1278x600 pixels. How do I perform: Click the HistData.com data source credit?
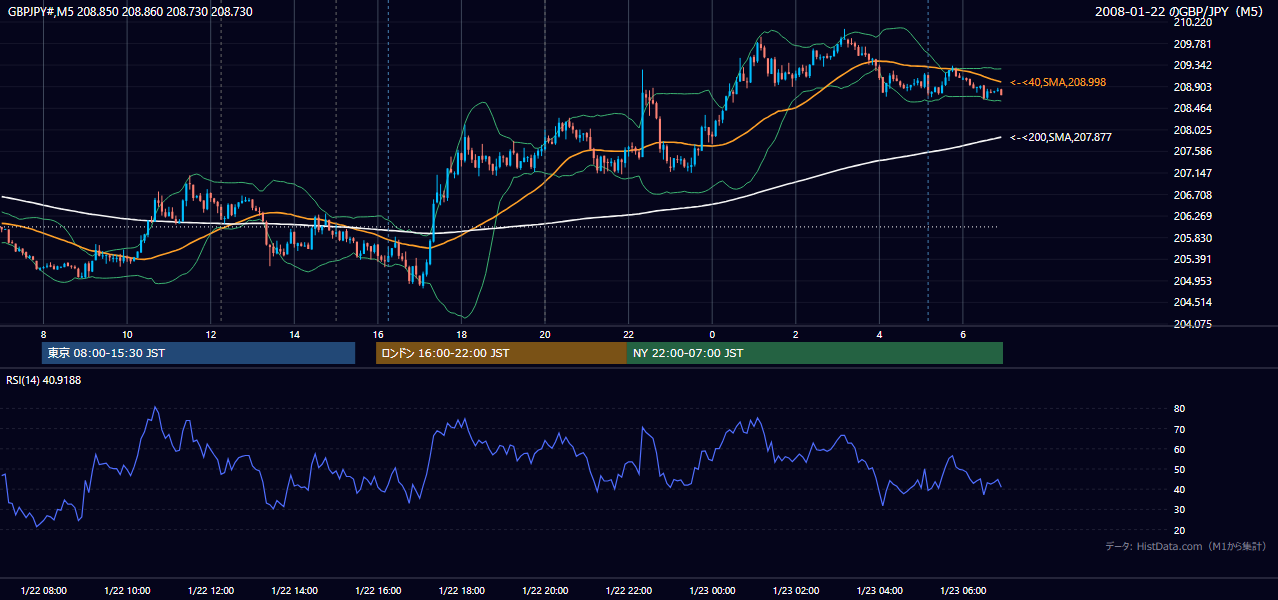pos(1186,546)
